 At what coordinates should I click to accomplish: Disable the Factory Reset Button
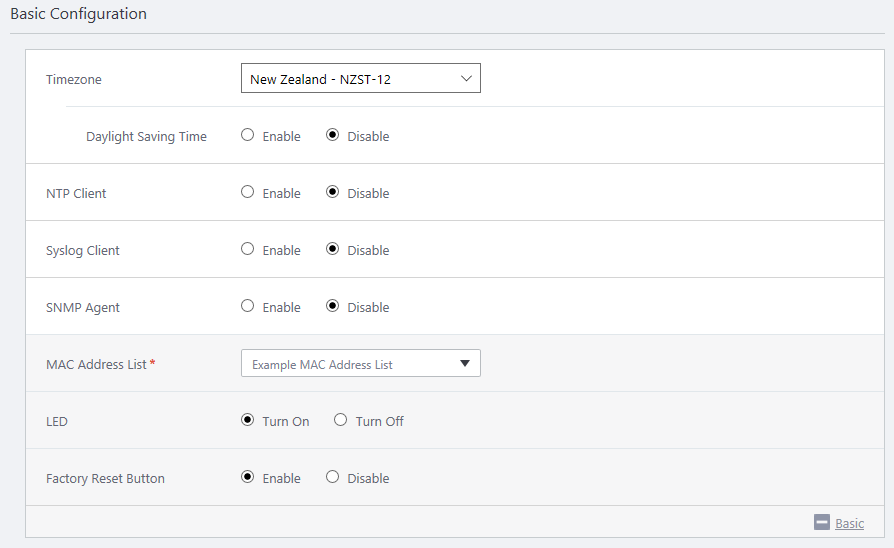pyautogui.click(x=333, y=478)
